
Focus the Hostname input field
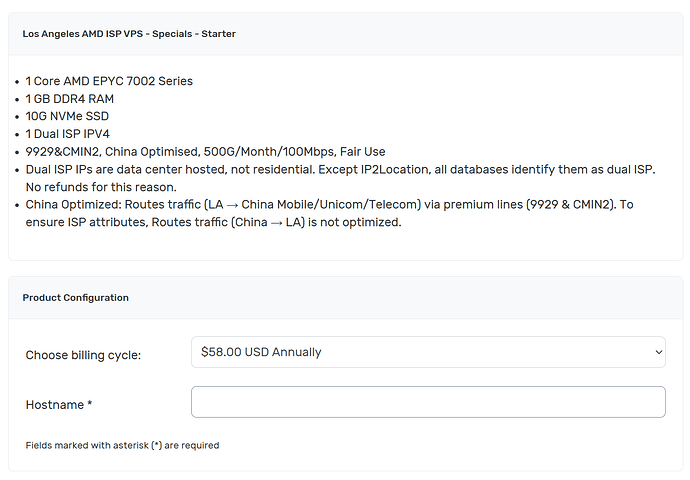428,402
